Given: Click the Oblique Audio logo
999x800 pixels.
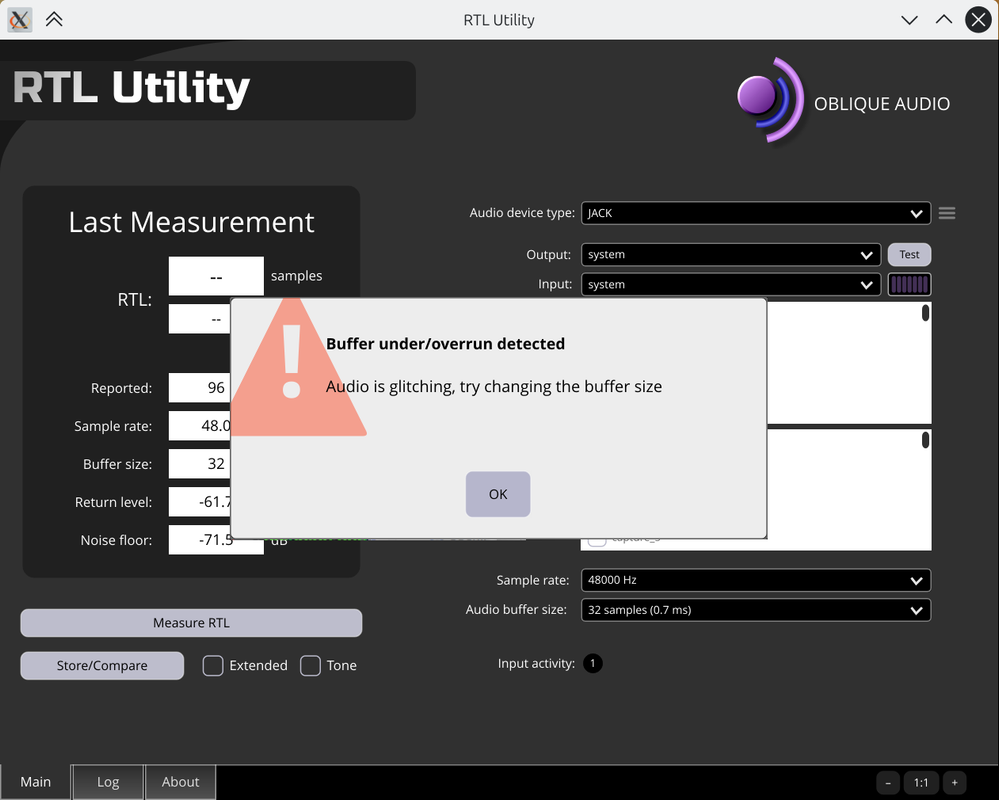Looking at the screenshot, I should point(844,102).
